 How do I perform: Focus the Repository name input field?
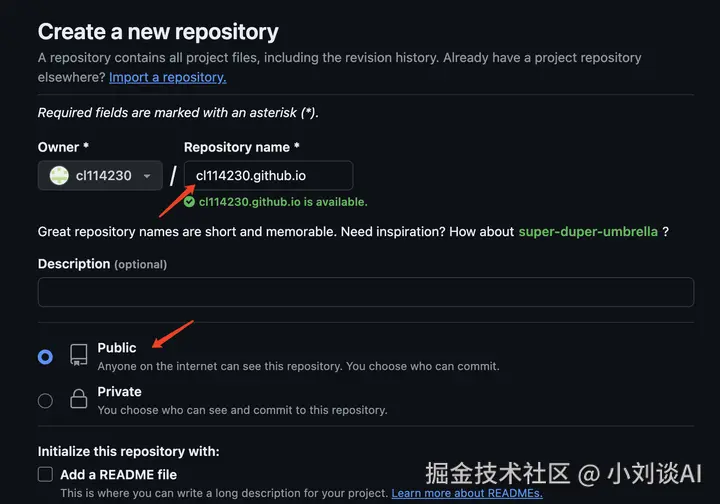[269, 175]
